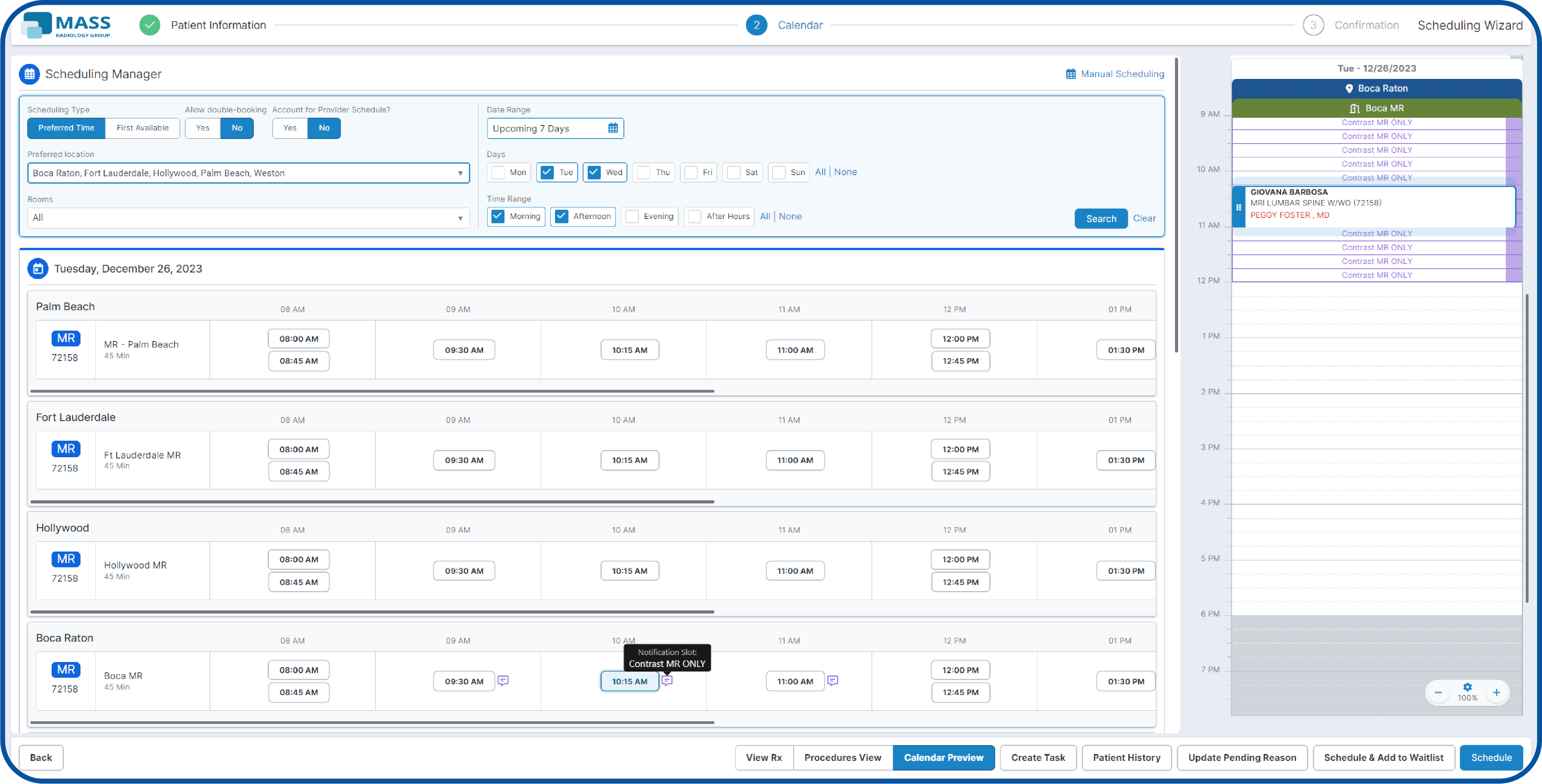Click the settings gear in the zoom controls
The width and height of the screenshot is (1542, 784).
coord(1467,688)
